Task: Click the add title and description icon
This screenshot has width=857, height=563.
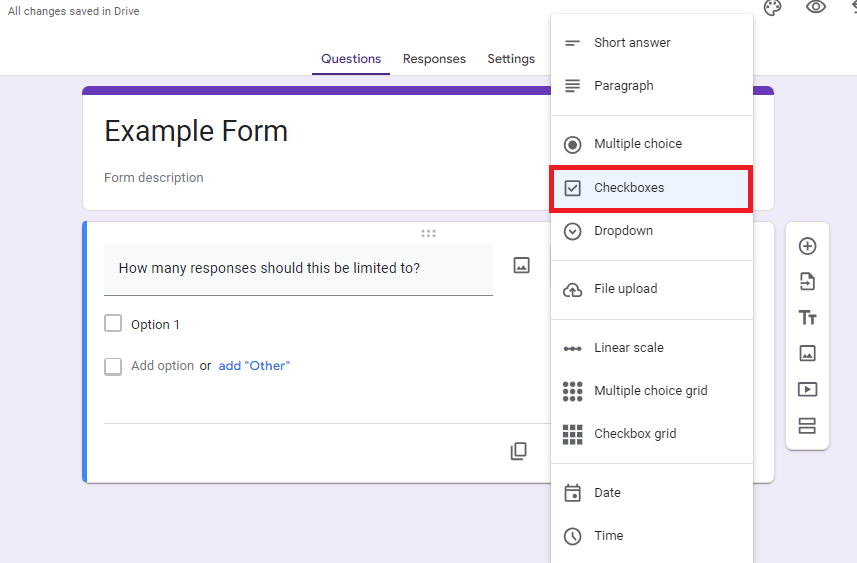Action: [807, 318]
